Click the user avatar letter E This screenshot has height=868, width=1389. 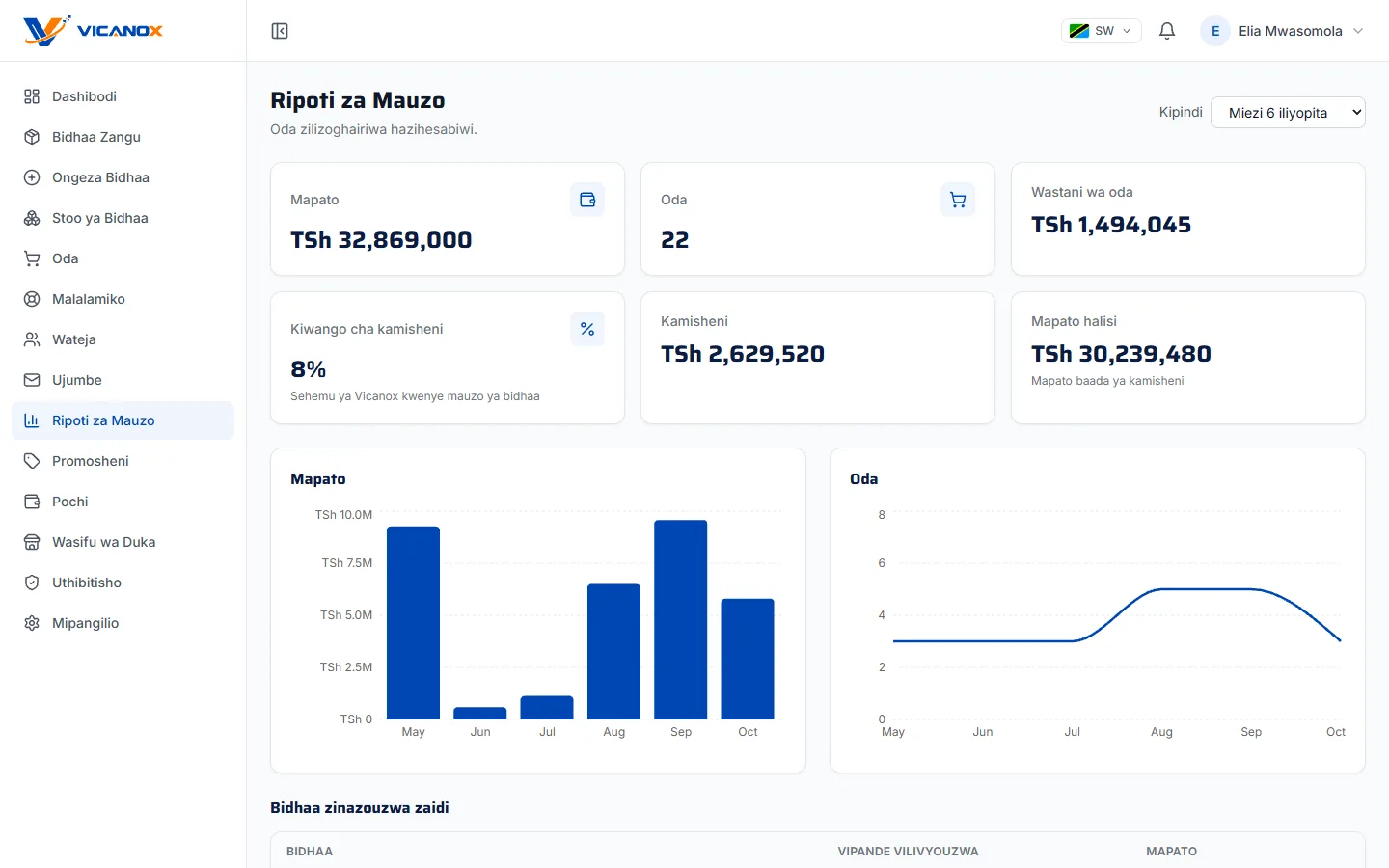click(1215, 31)
